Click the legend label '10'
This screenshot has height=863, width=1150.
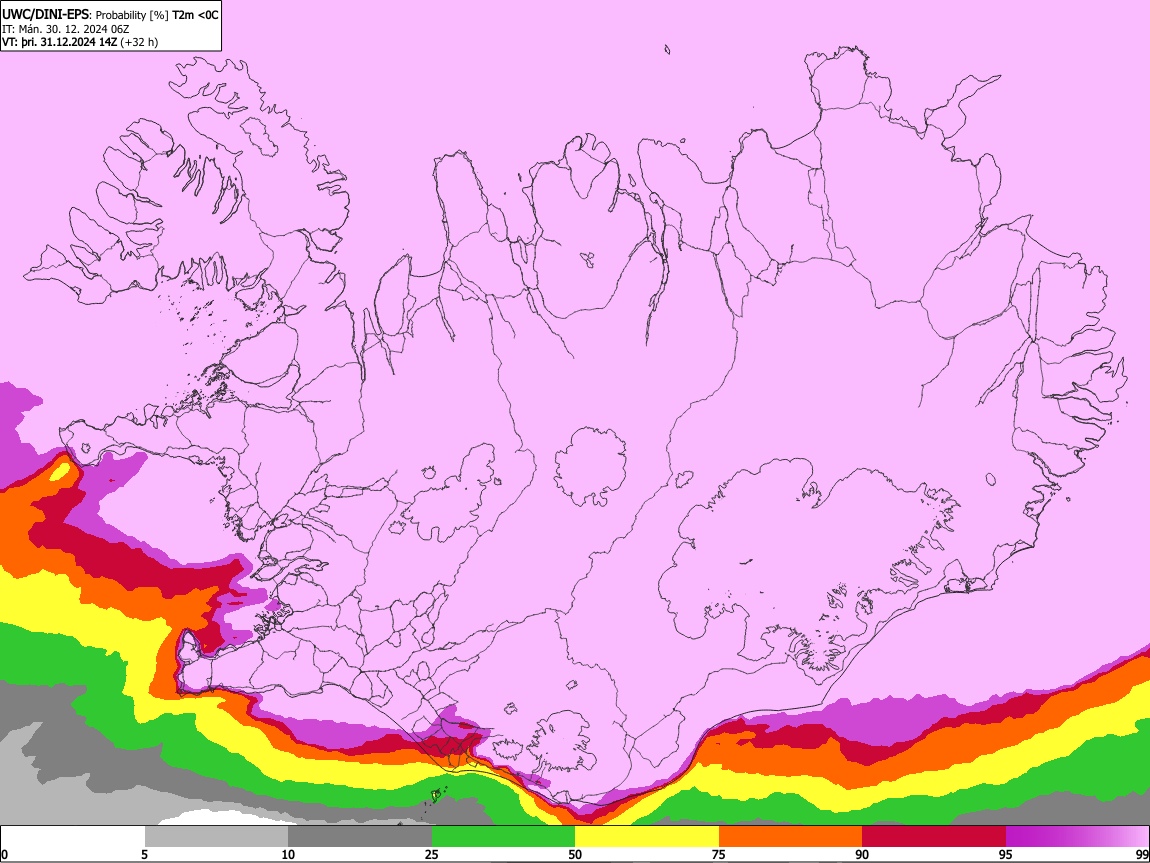click(x=288, y=854)
